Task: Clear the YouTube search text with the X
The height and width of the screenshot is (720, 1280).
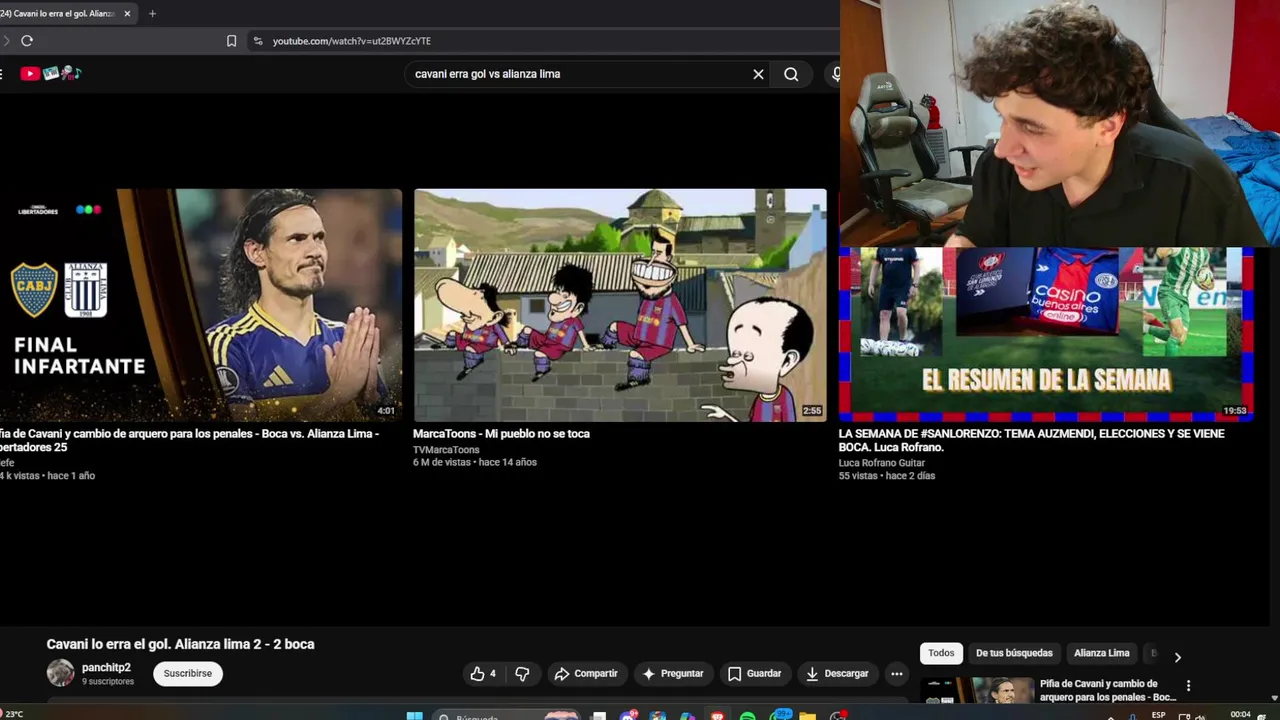Action: 758,74
